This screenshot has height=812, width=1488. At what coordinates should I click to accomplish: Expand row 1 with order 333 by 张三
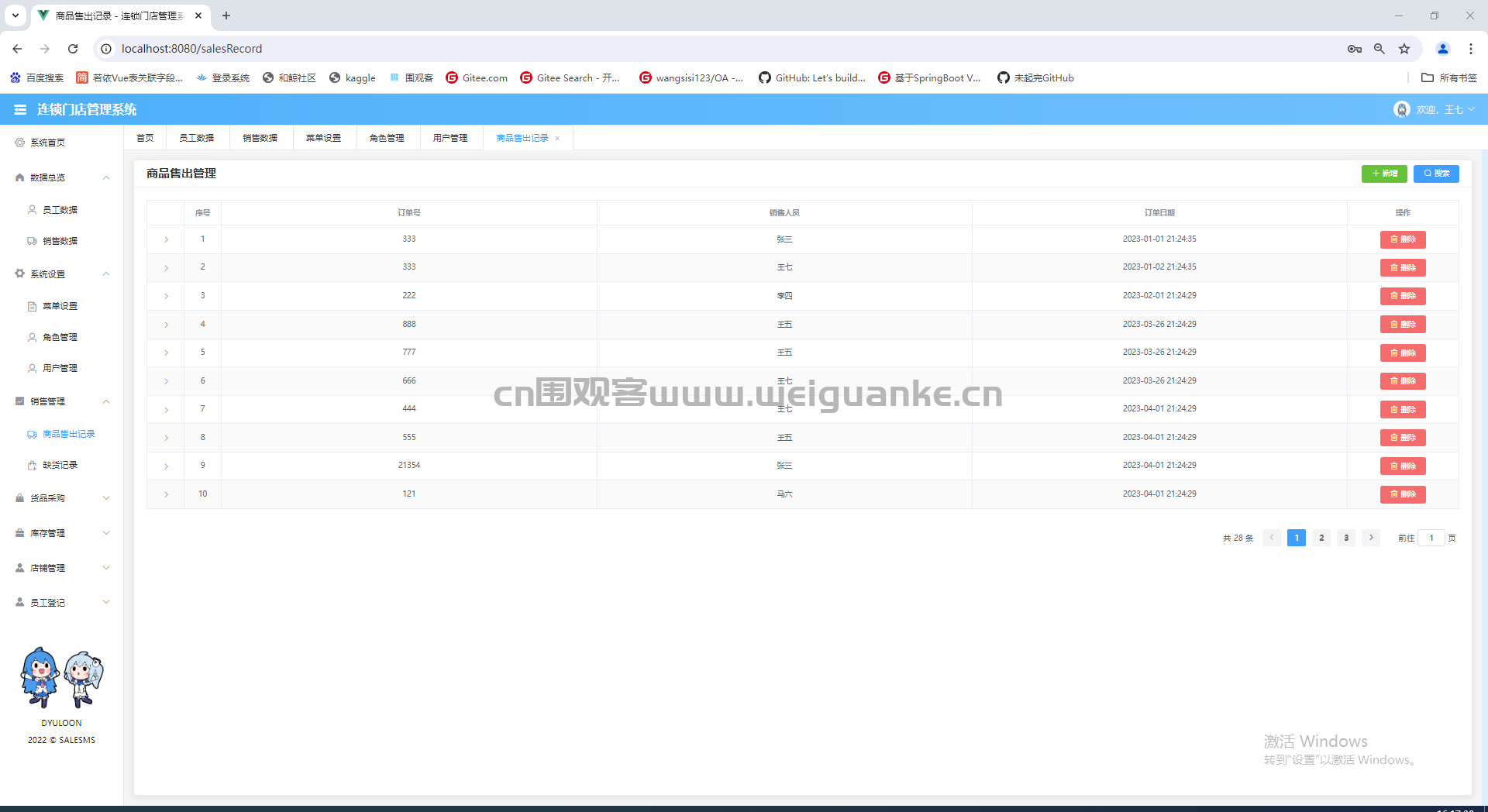[x=166, y=239]
